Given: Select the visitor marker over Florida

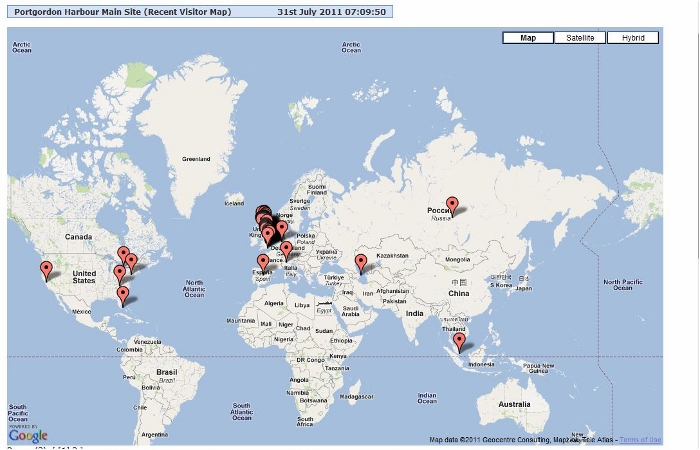Looking at the screenshot, I should [x=123, y=297].
